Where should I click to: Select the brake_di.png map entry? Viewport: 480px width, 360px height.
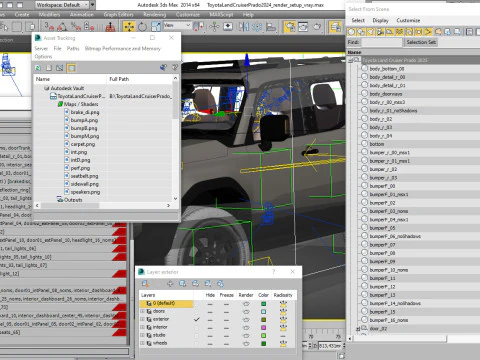click(x=85, y=112)
